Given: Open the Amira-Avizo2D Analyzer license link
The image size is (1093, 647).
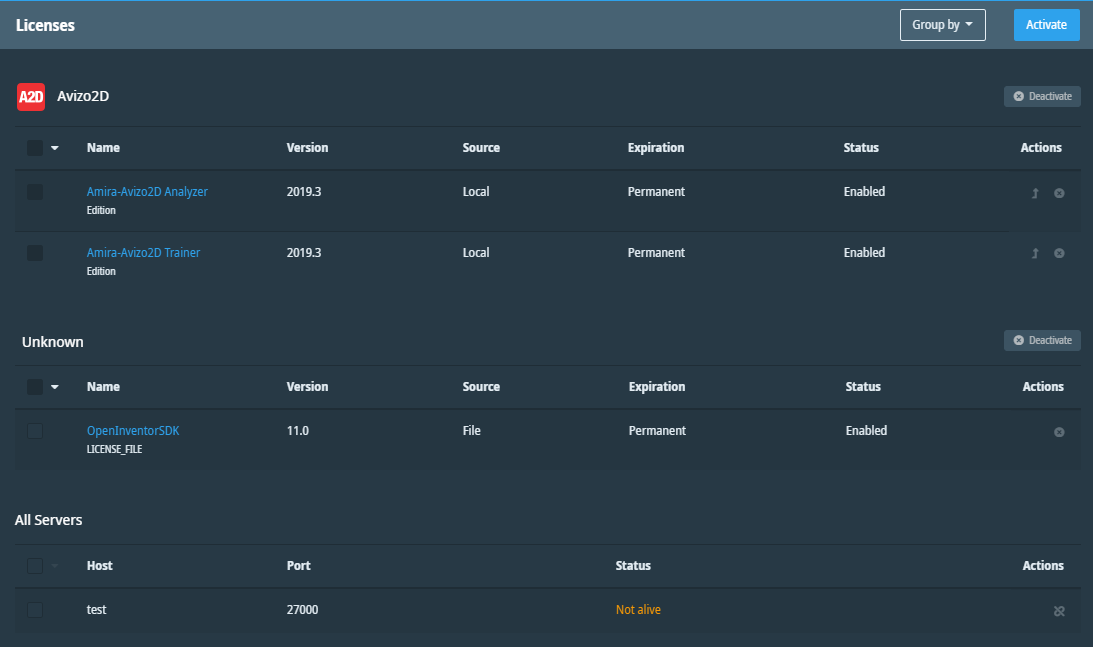Looking at the screenshot, I should (147, 192).
